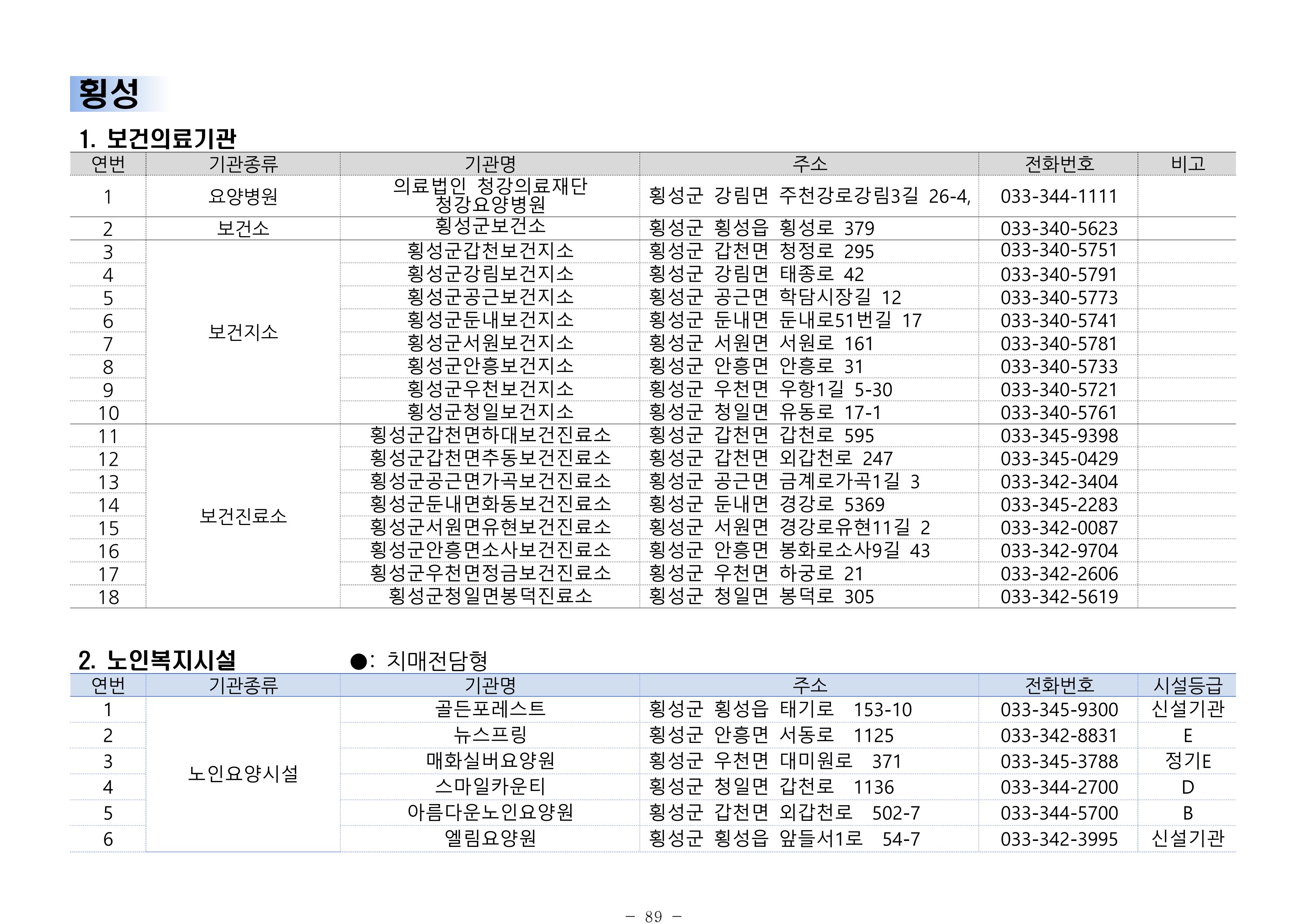Click 횡성군갑천면하대보건진료소

pyautogui.click(x=490, y=436)
